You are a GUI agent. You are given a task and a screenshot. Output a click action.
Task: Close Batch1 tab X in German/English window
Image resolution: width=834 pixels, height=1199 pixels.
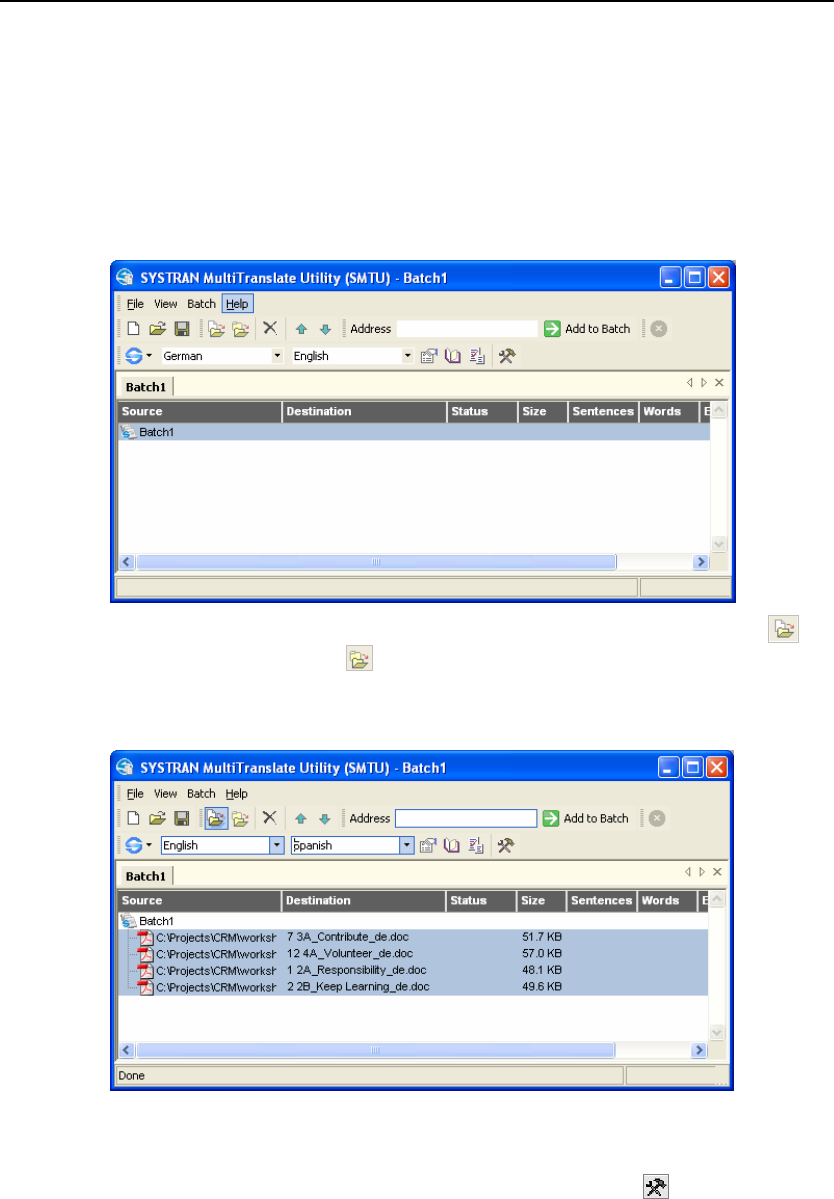[x=719, y=382]
